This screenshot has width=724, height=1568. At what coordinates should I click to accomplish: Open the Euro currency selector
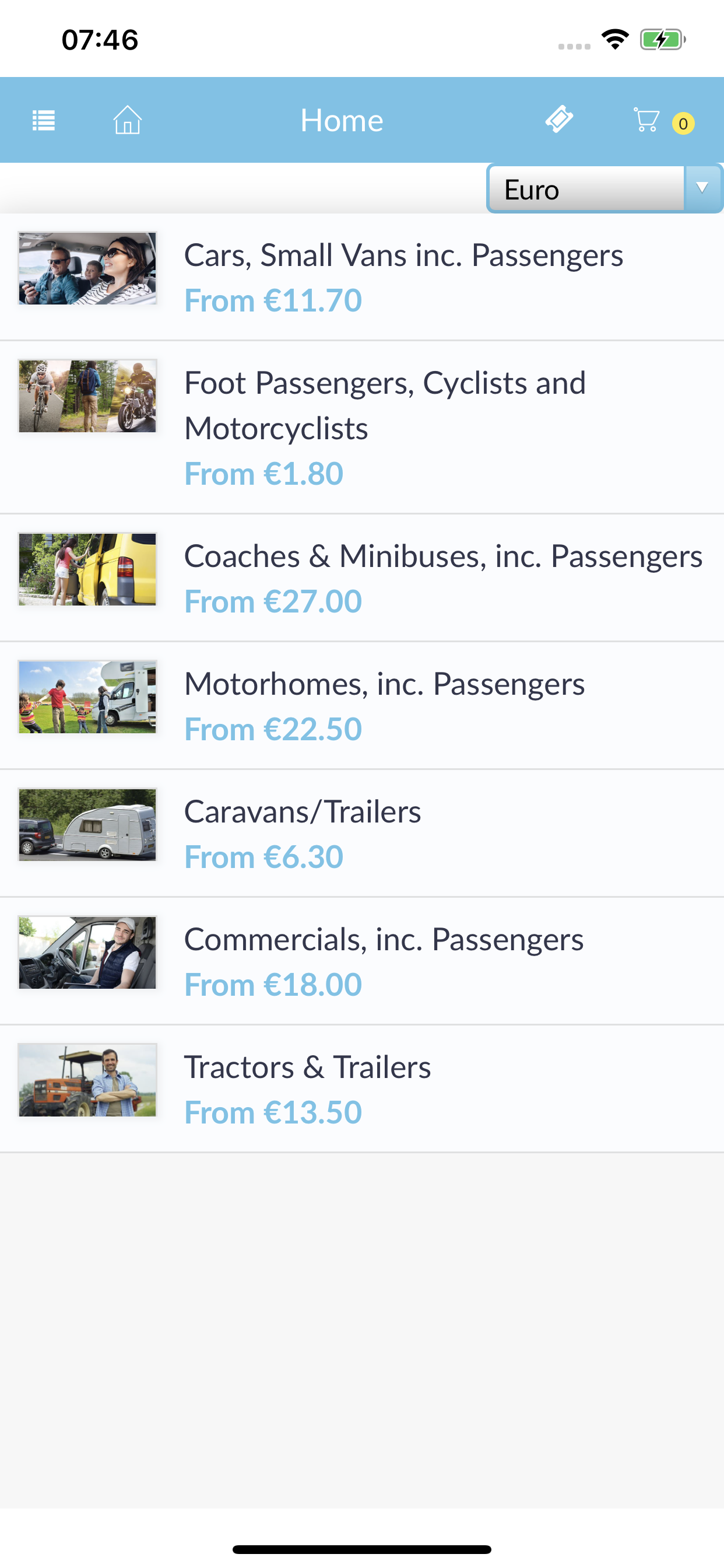coord(604,188)
